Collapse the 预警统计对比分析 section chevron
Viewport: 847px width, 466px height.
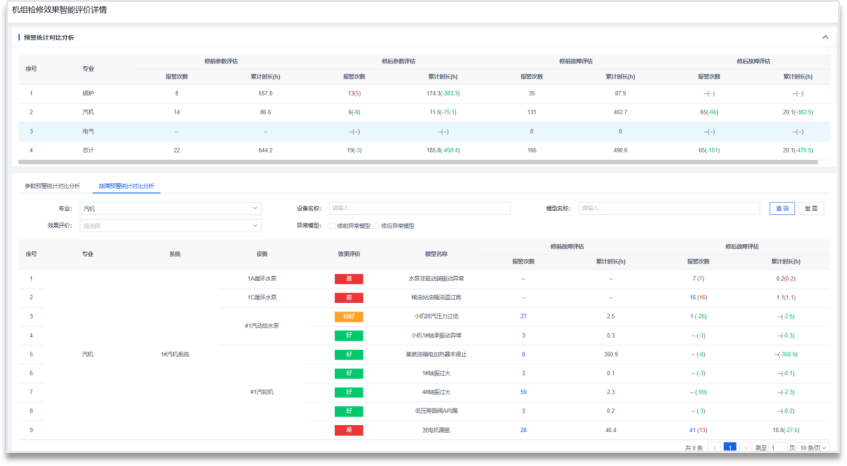(825, 37)
